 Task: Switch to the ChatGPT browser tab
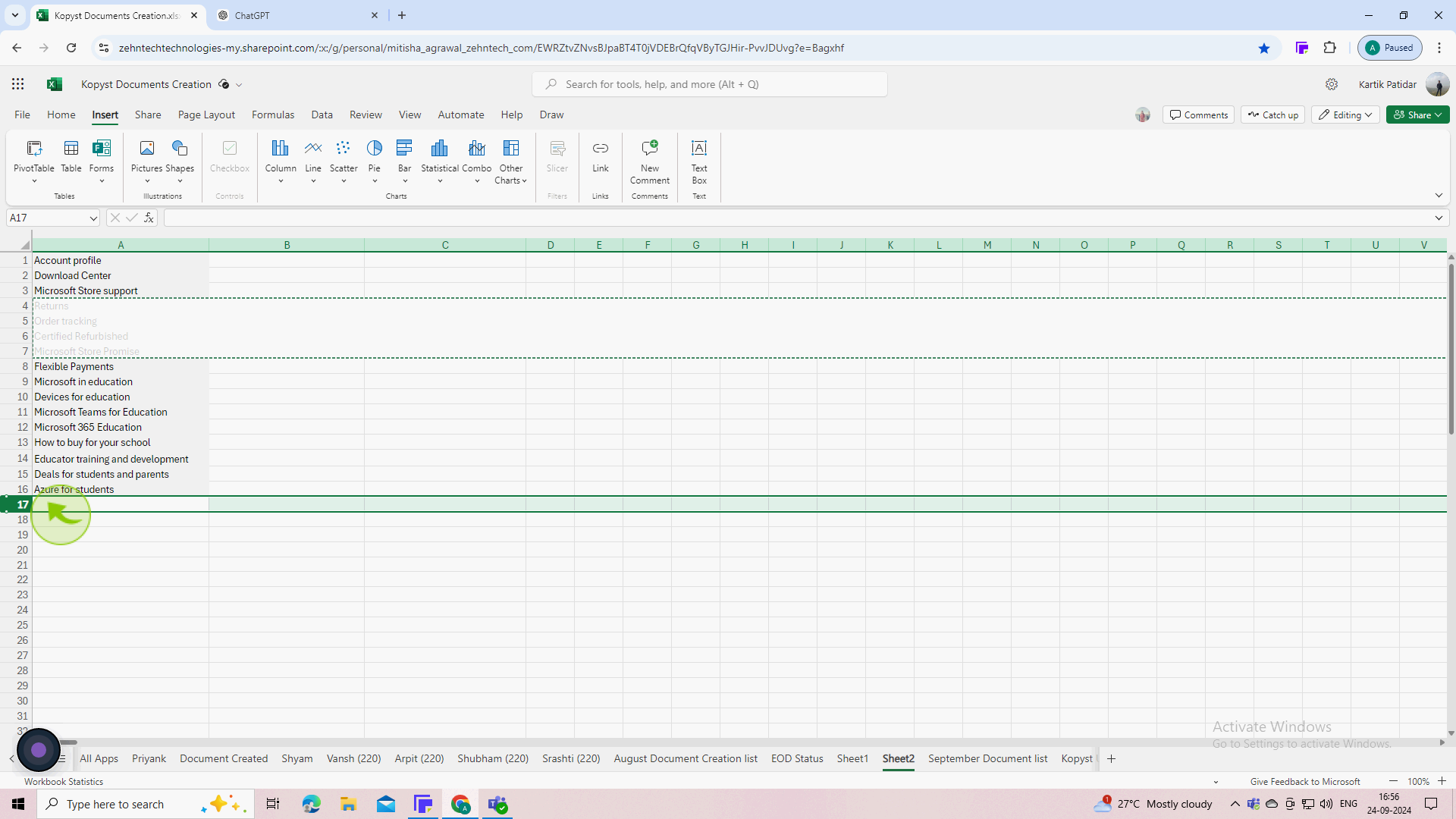[297, 15]
